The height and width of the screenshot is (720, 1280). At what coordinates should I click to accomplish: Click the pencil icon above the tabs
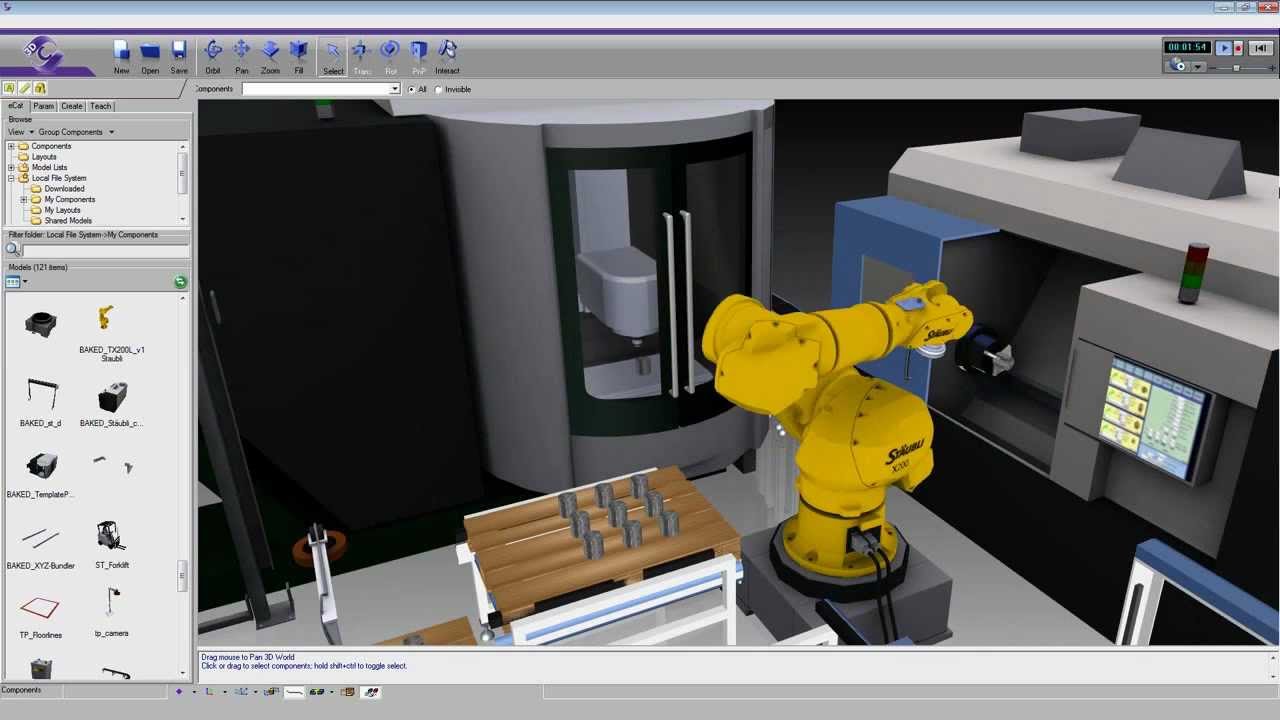(x=25, y=88)
